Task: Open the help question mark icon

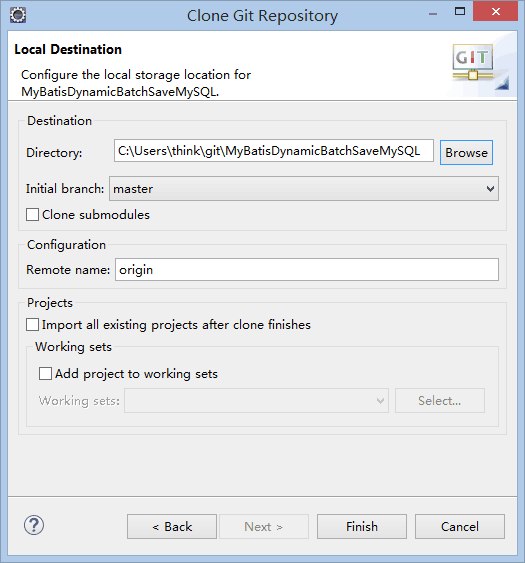Action: click(x=34, y=526)
